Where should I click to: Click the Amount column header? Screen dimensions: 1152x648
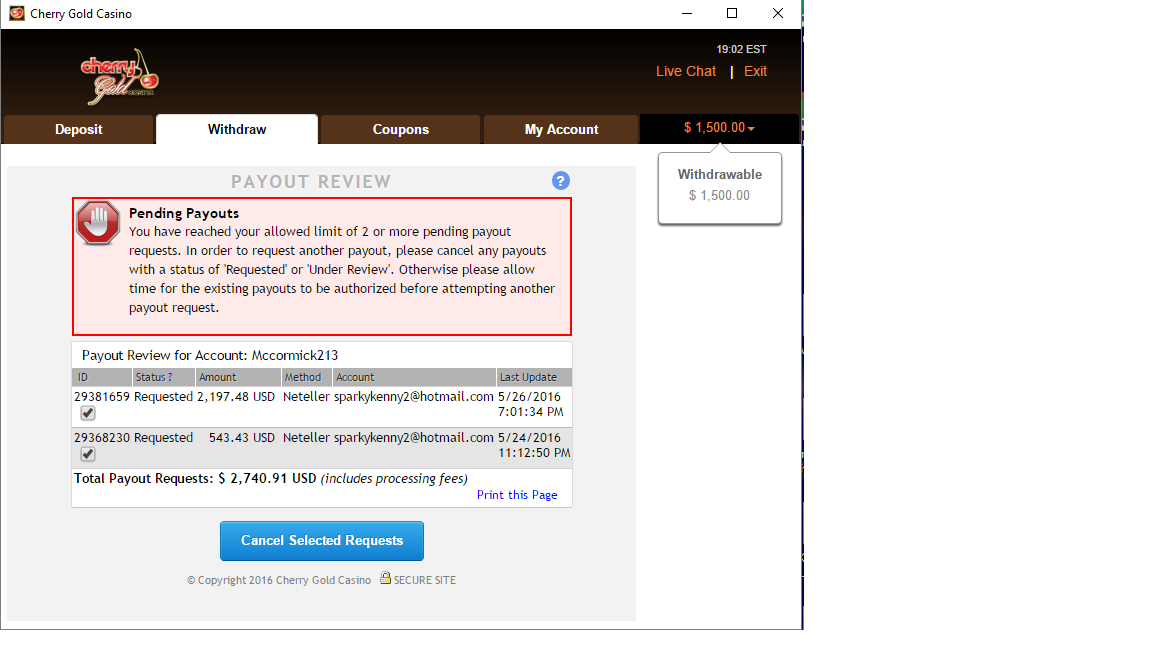[x=239, y=377]
